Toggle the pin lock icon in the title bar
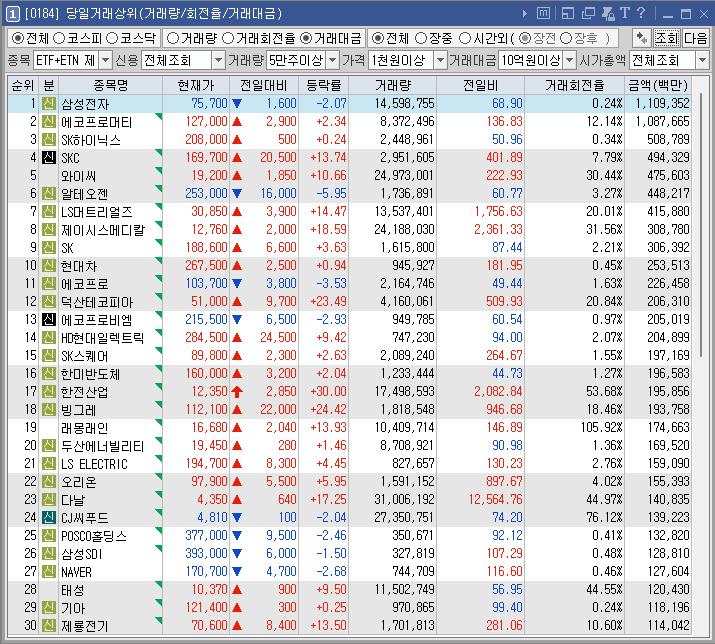Viewport: 715px width, 644px height. pos(608,14)
